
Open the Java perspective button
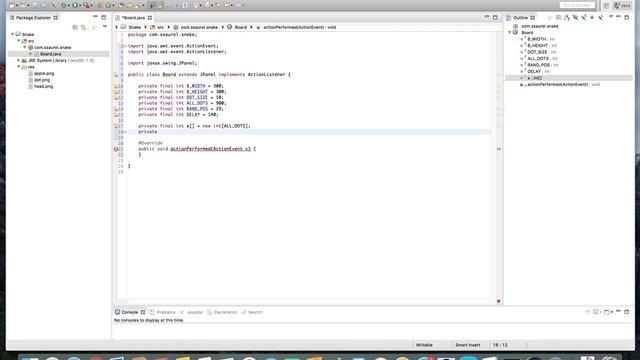[x=622, y=5]
